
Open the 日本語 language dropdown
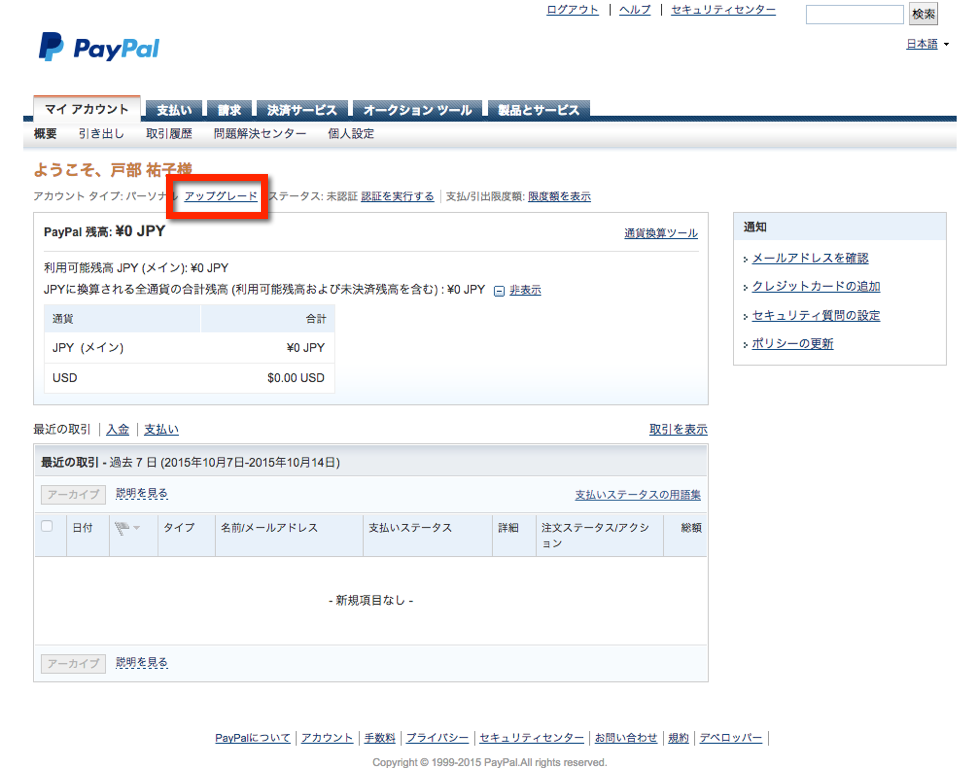[x=927, y=44]
